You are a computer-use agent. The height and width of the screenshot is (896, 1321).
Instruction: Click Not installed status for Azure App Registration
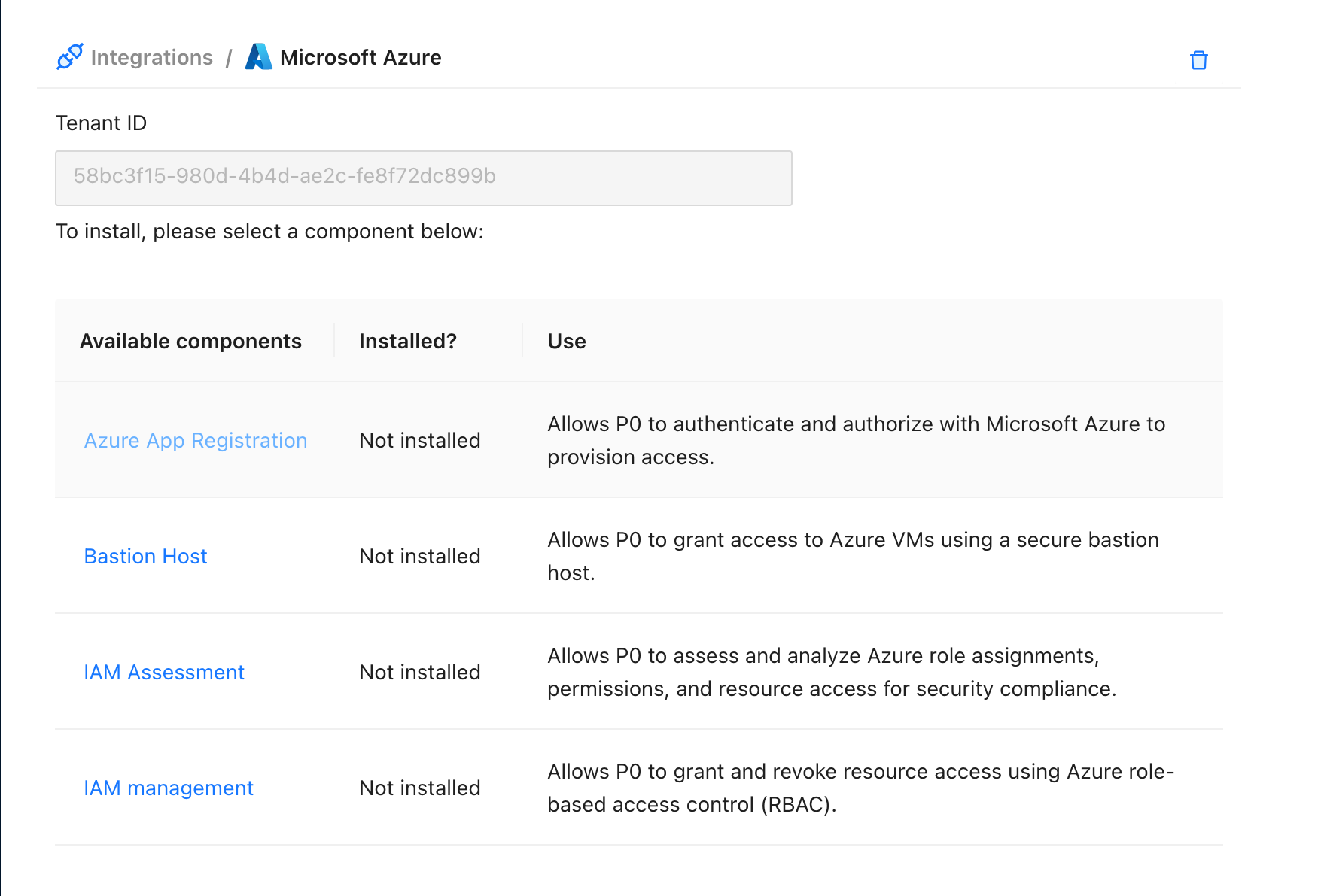(419, 440)
